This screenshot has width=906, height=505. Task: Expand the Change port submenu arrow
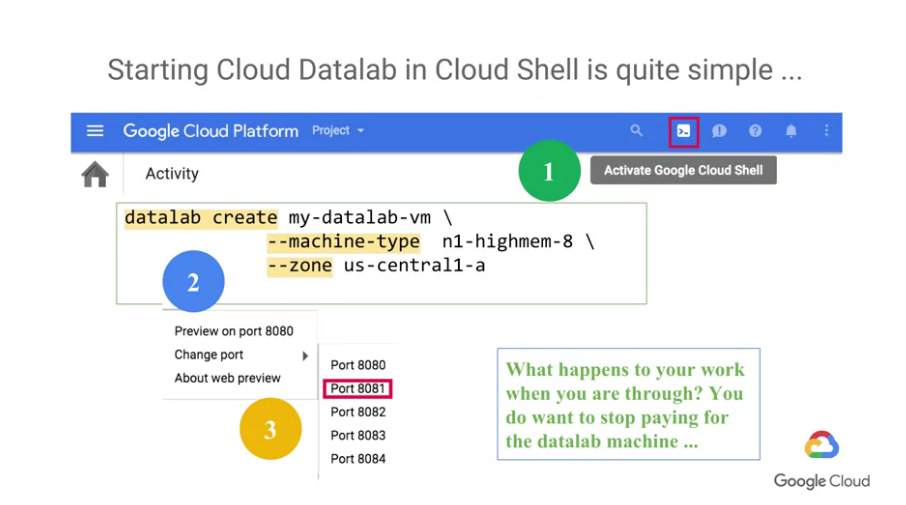coord(305,356)
